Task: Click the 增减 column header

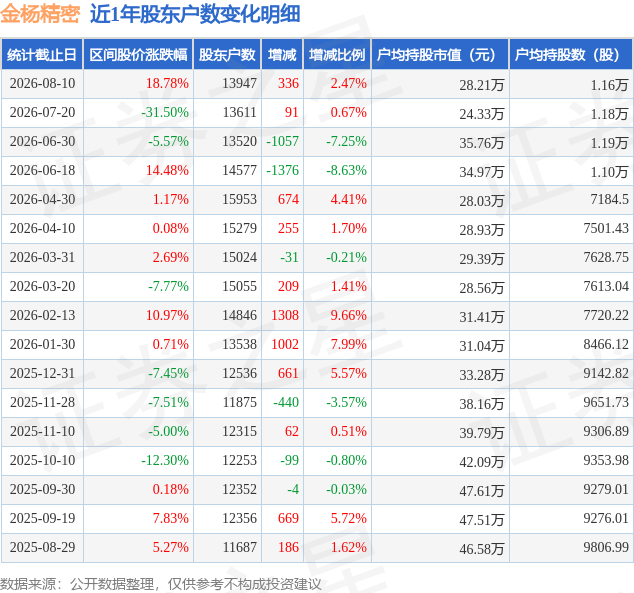Action: point(282,54)
